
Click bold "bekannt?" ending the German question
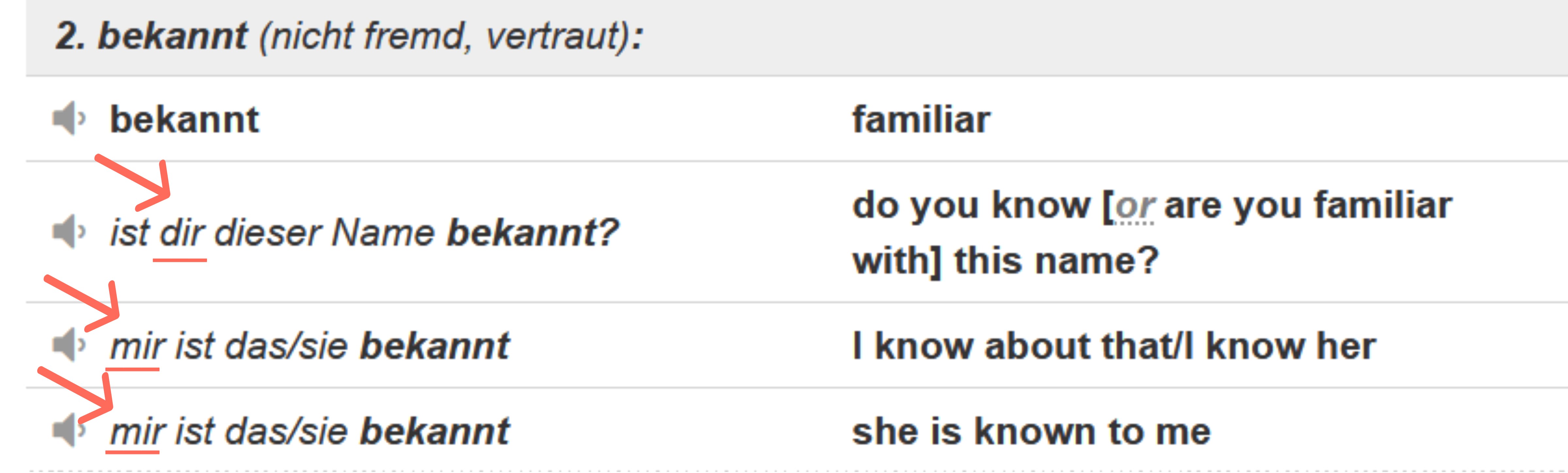pyautogui.click(x=532, y=233)
